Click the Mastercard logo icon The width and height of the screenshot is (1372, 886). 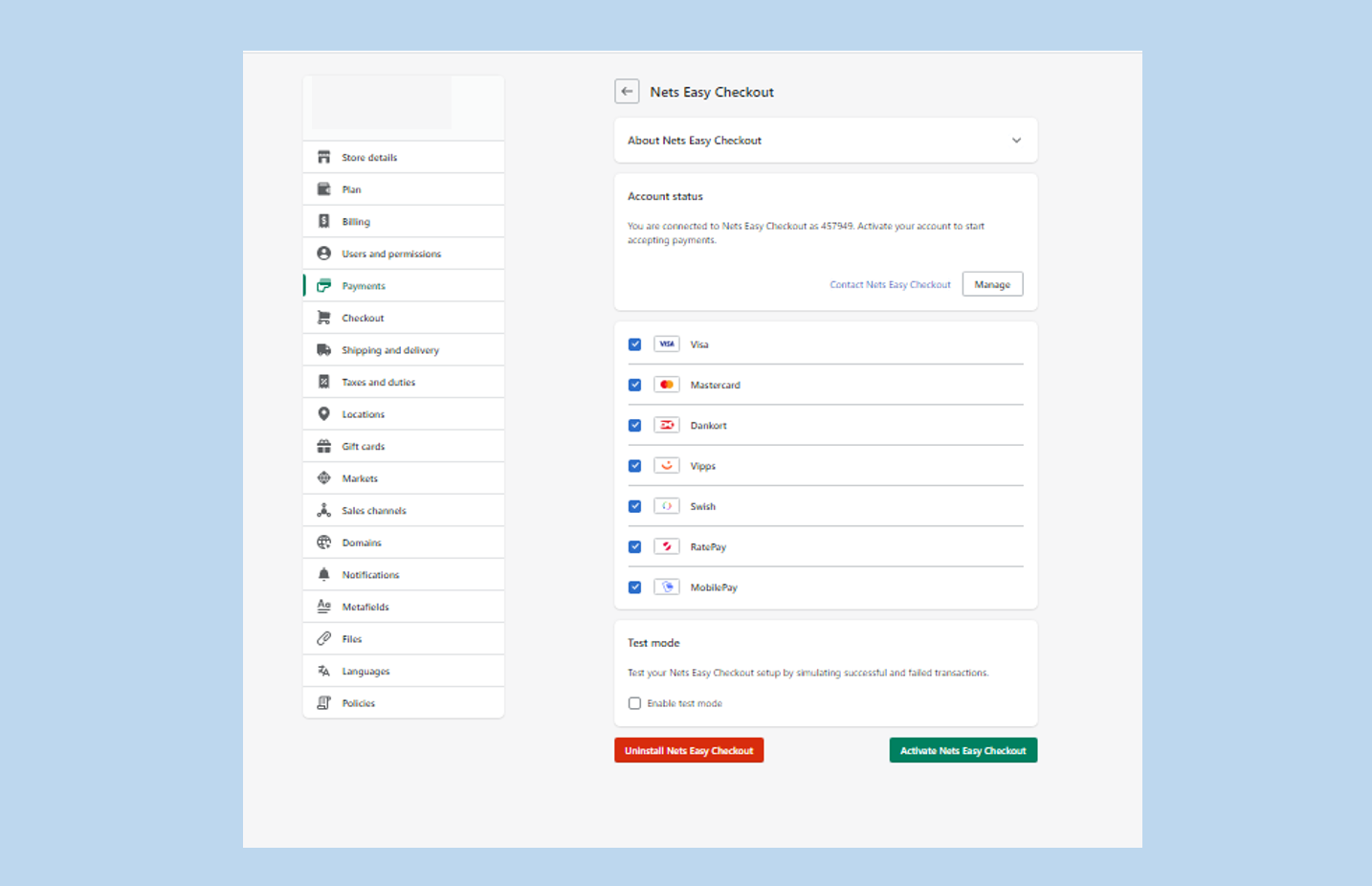(x=667, y=385)
